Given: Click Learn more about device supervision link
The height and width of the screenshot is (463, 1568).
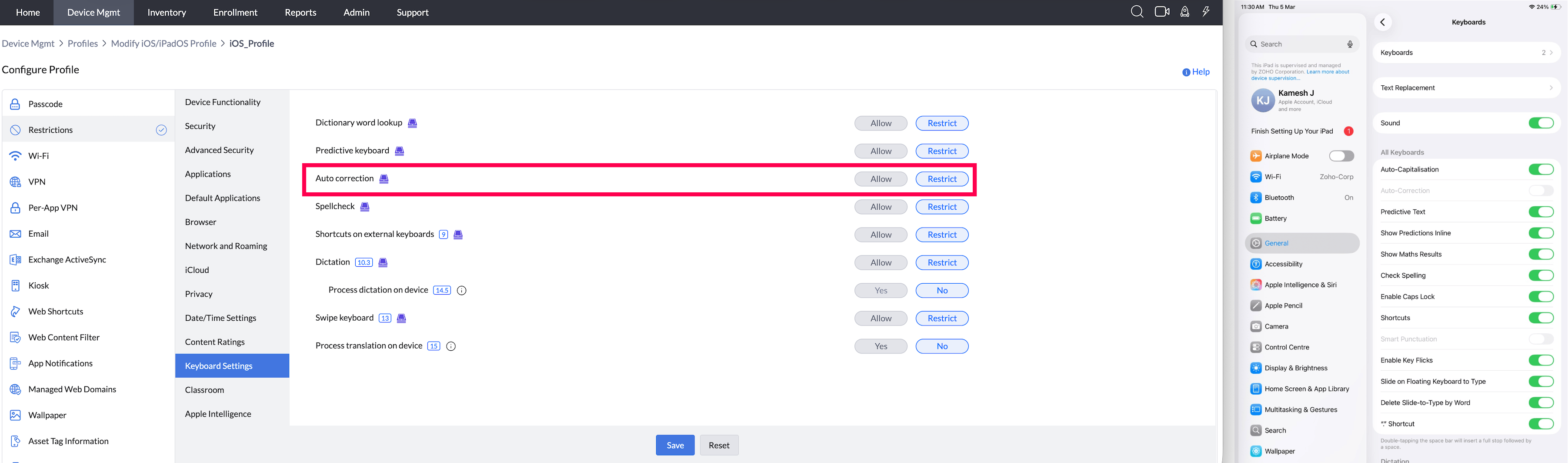Looking at the screenshot, I should click(1300, 75).
